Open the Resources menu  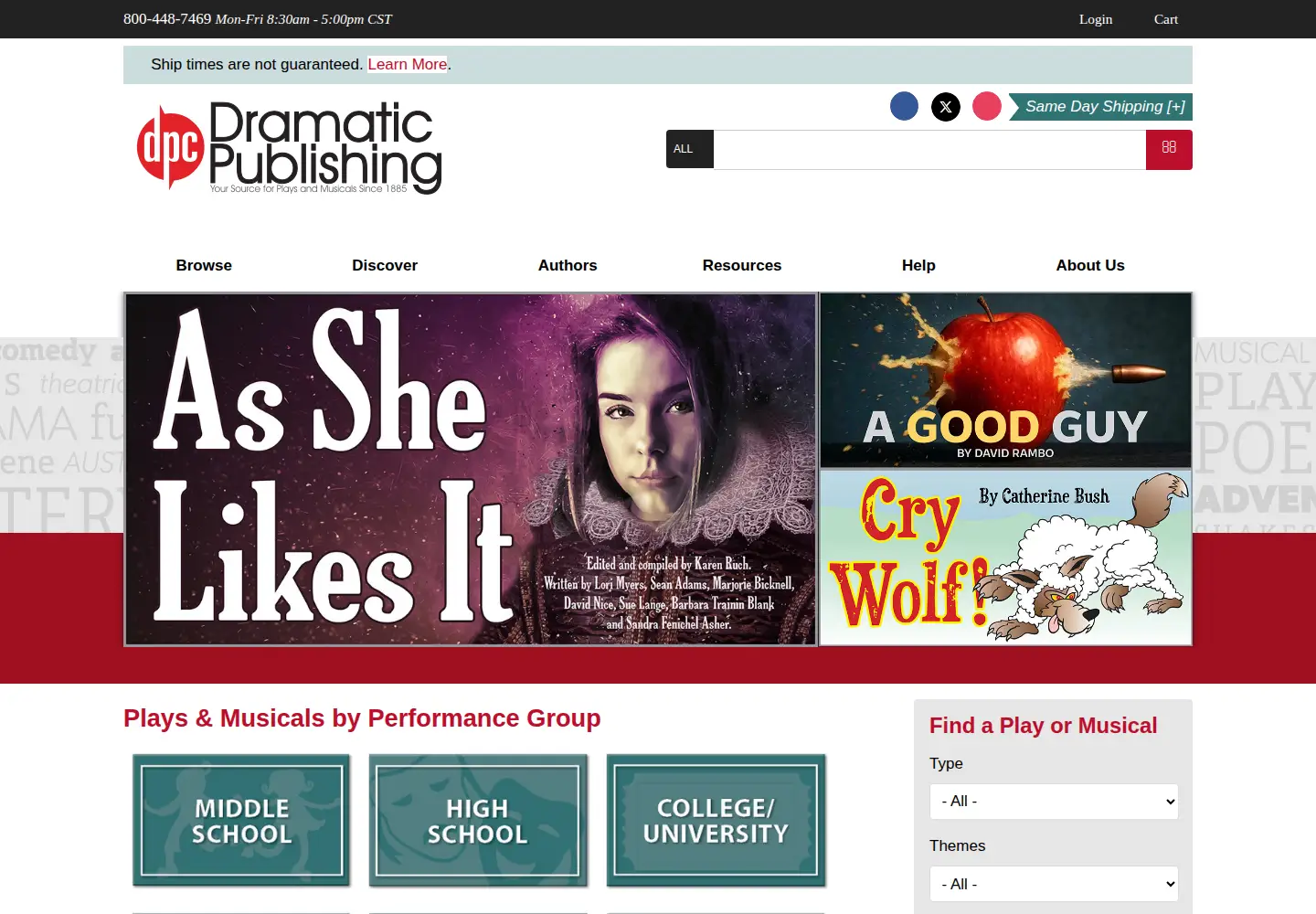pyautogui.click(x=742, y=265)
